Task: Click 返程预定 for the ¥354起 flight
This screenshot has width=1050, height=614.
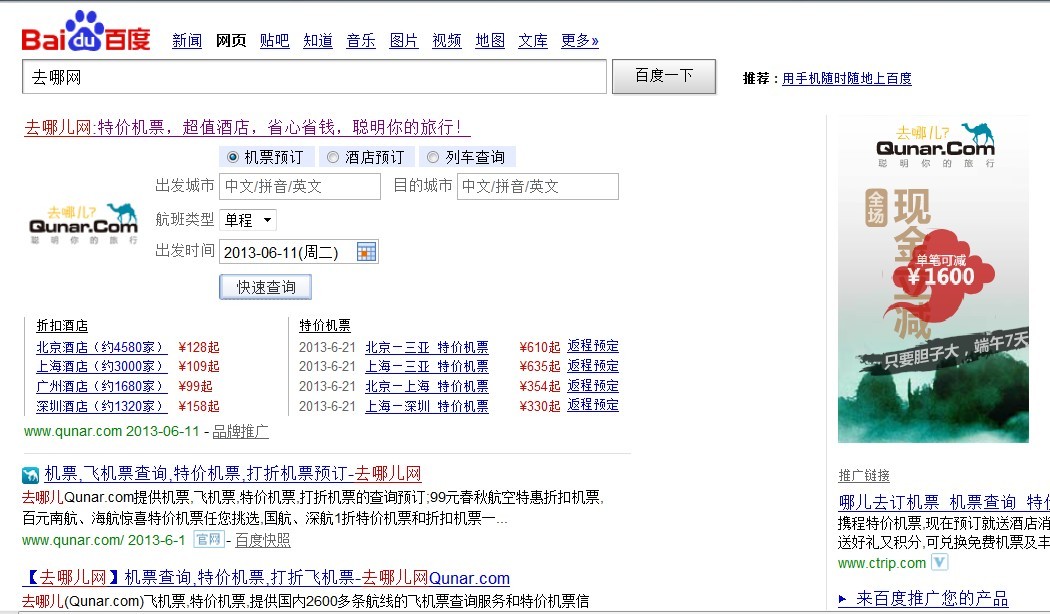Action: click(x=593, y=386)
